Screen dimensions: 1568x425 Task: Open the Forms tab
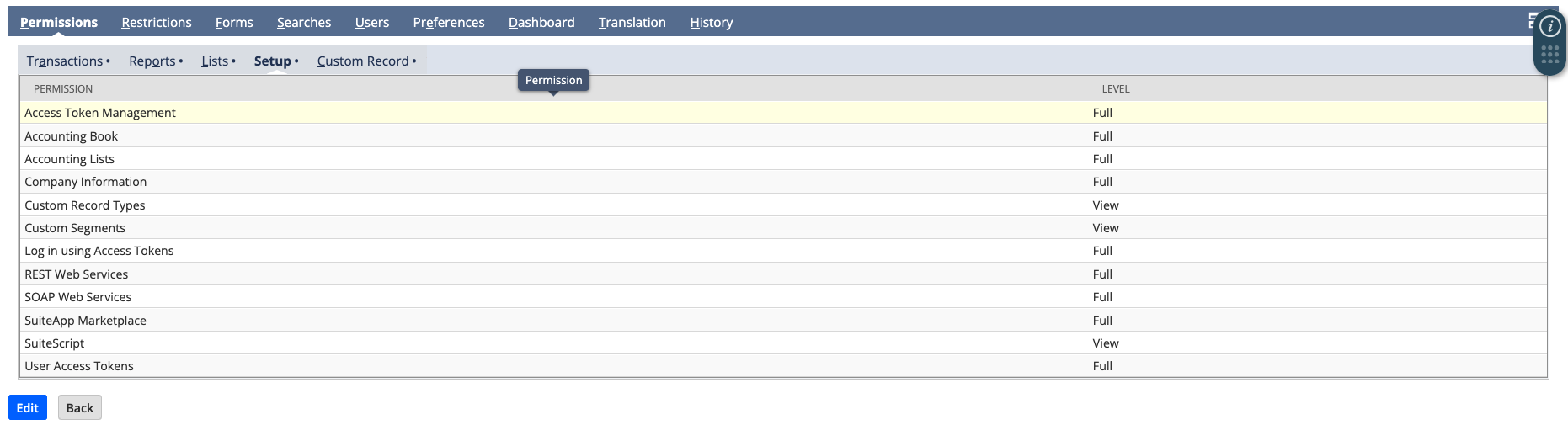tap(233, 23)
